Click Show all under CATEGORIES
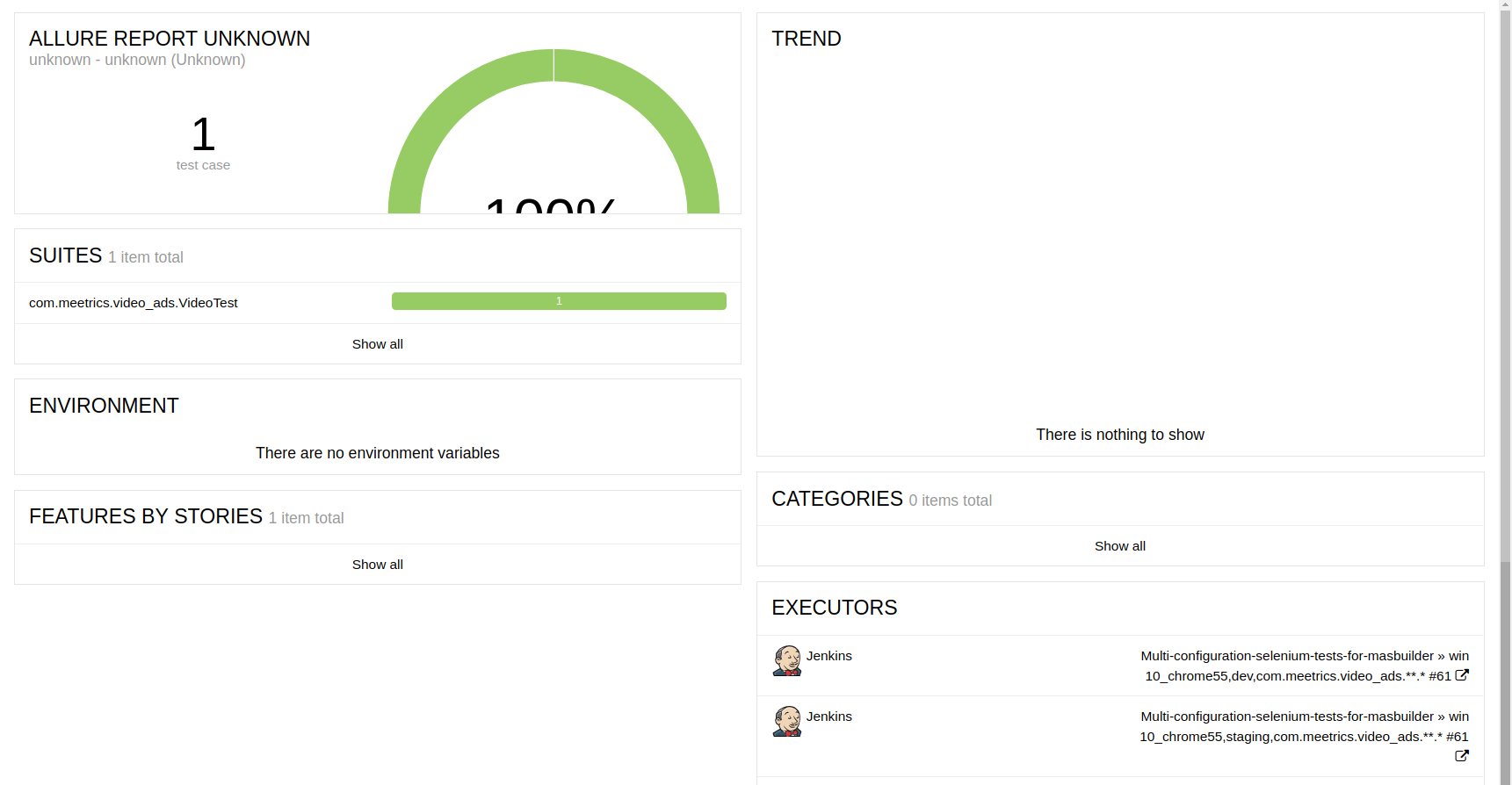Viewport: 1512px width, 785px height. pos(1119,545)
